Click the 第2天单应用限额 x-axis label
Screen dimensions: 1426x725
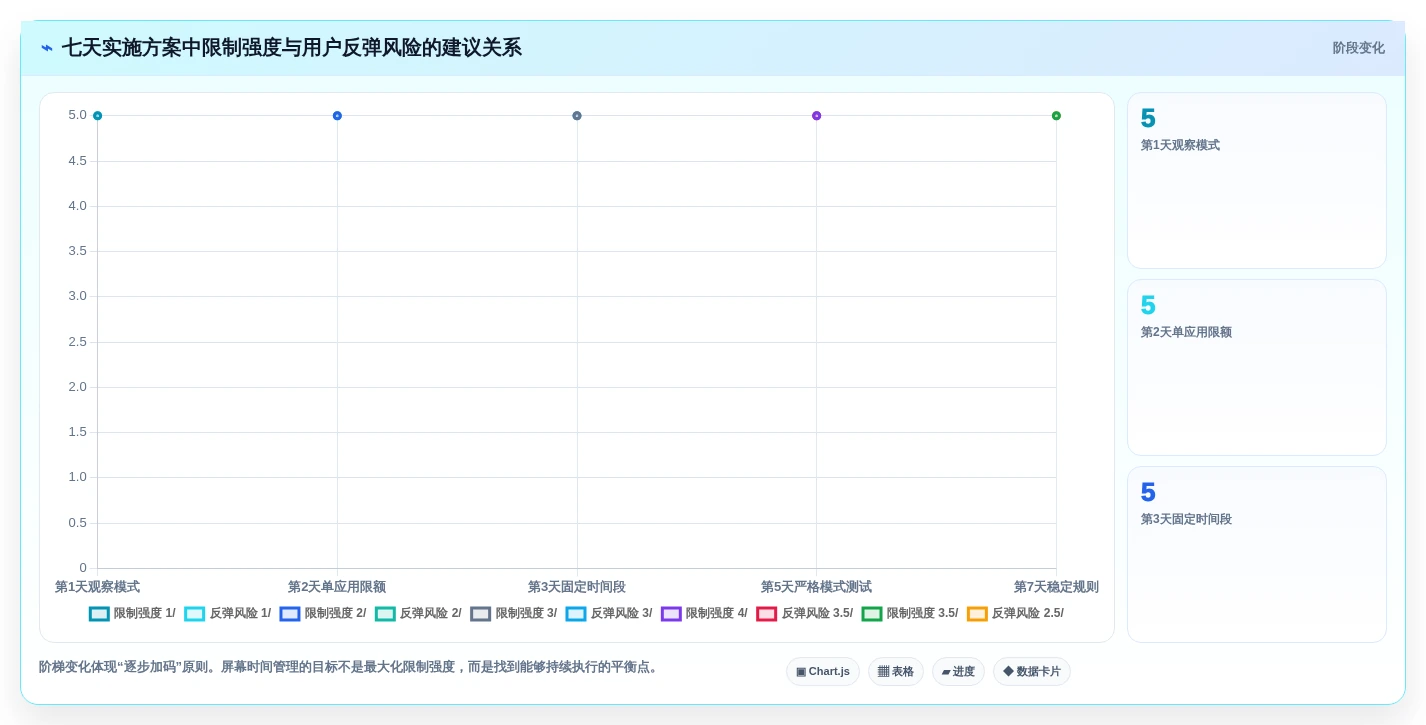click(337, 587)
